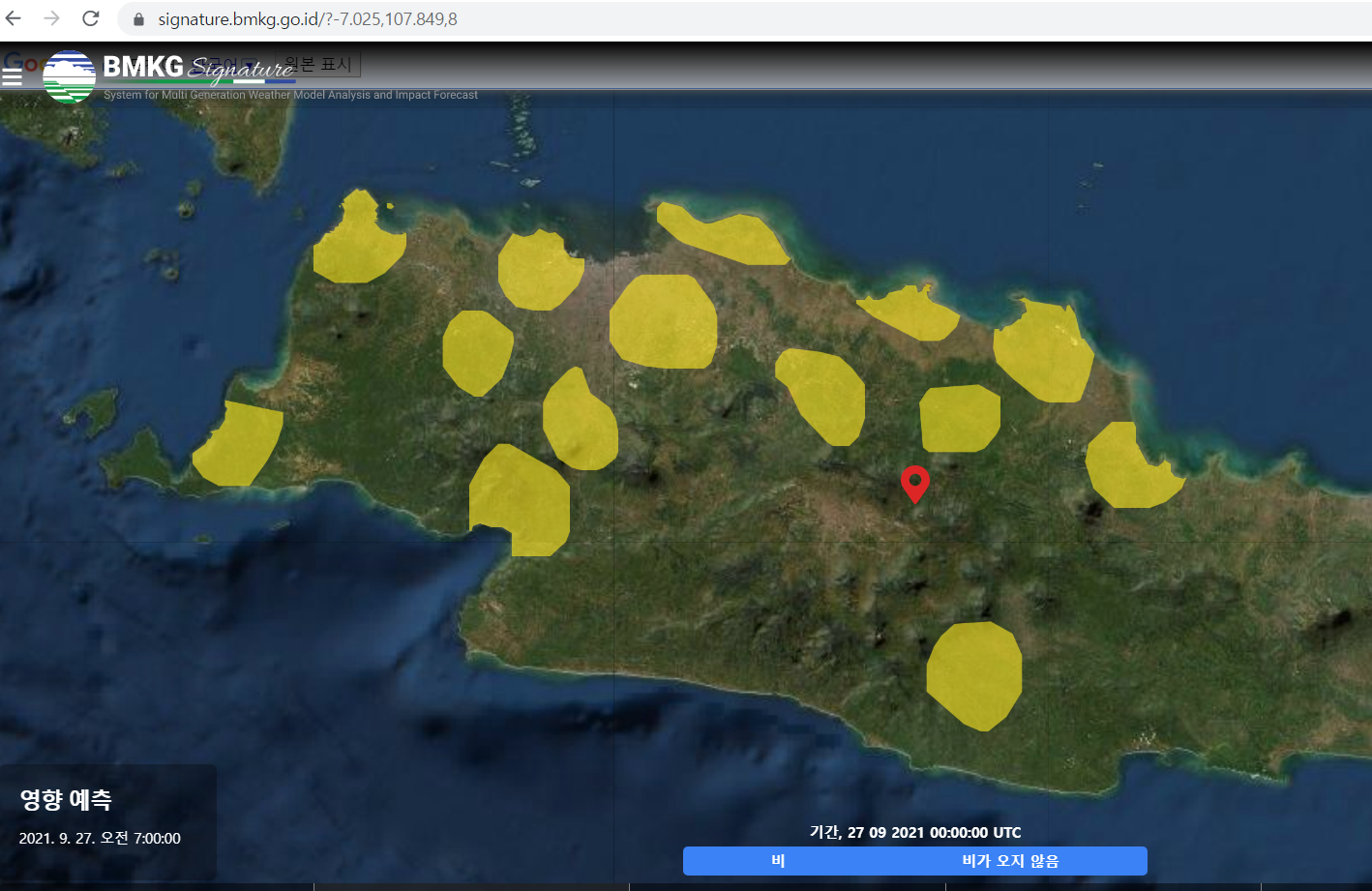Reload the page with refresh icon
Screen dimensions: 1372x891
[x=91, y=18]
